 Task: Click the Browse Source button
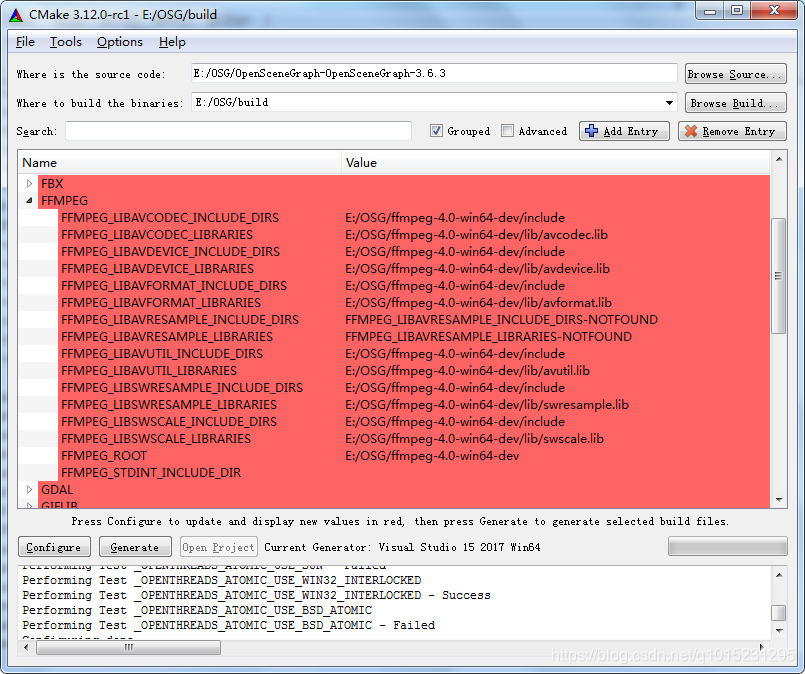(x=735, y=74)
